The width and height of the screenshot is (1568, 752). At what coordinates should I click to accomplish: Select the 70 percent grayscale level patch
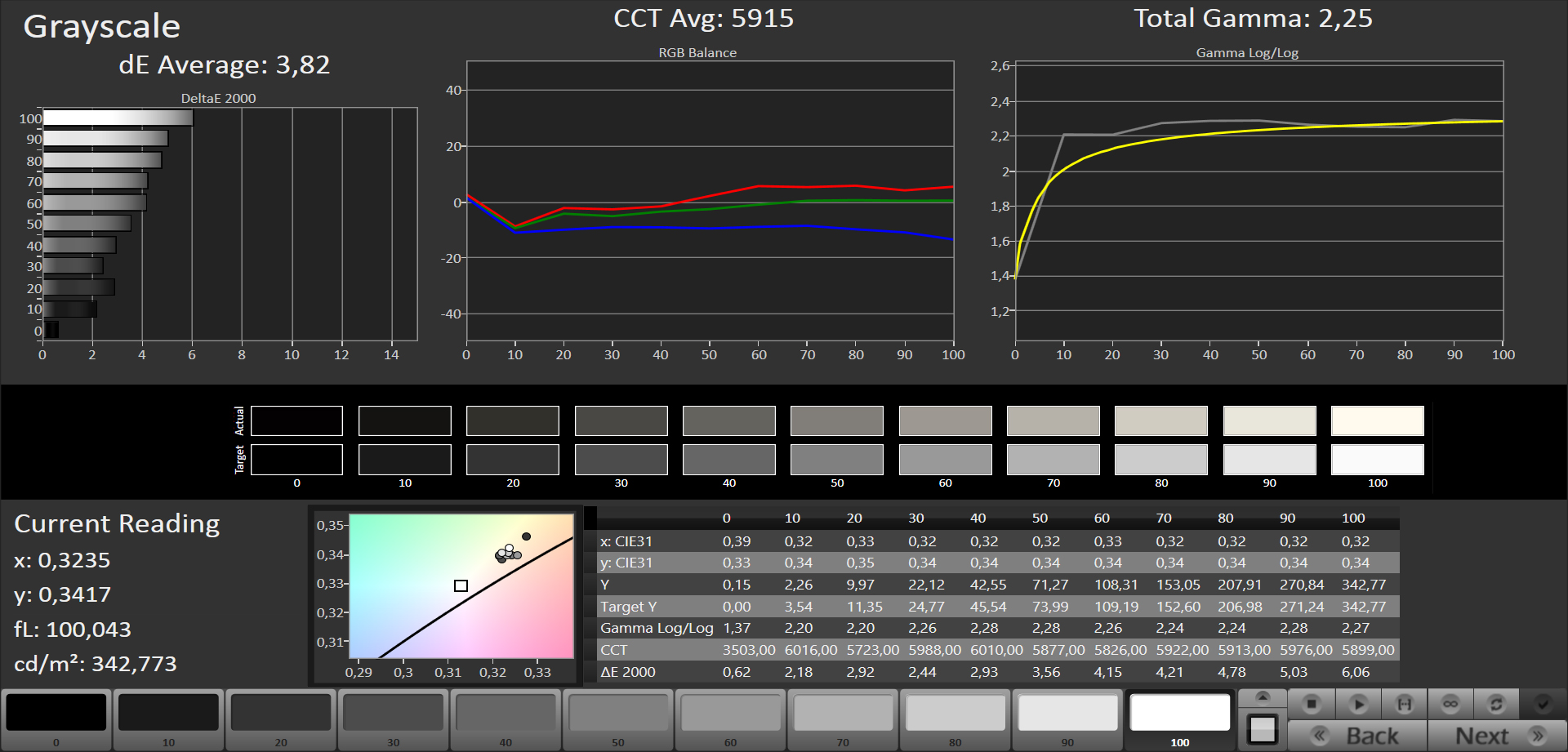(843, 719)
